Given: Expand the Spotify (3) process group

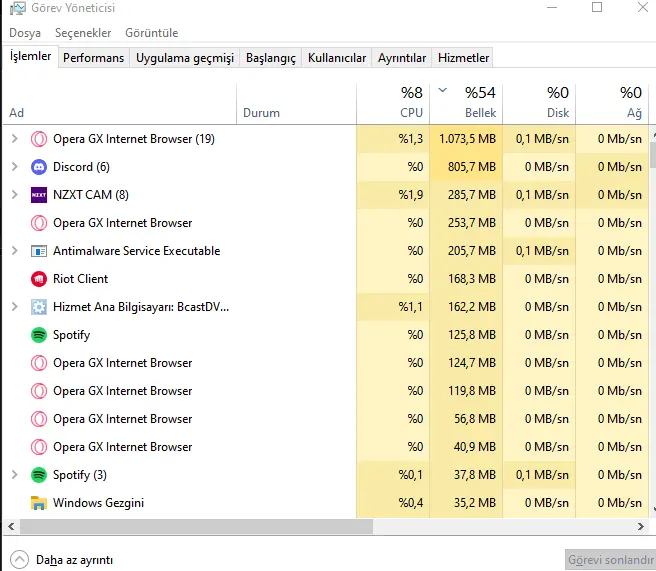Looking at the screenshot, I should pyautogui.click(x=15, y=474).
